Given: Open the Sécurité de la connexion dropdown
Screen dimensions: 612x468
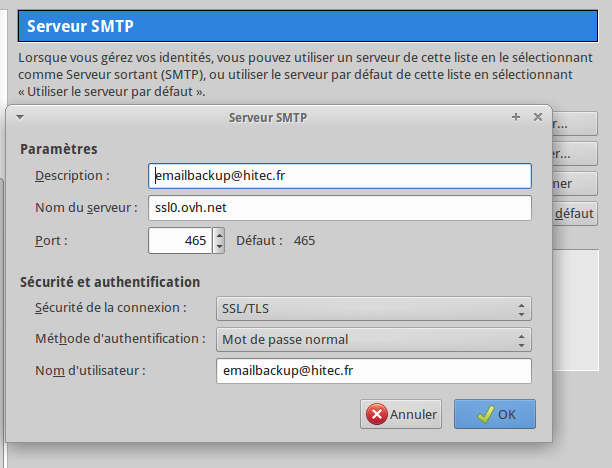Looking at the screenshot, I should coord(374,308).
